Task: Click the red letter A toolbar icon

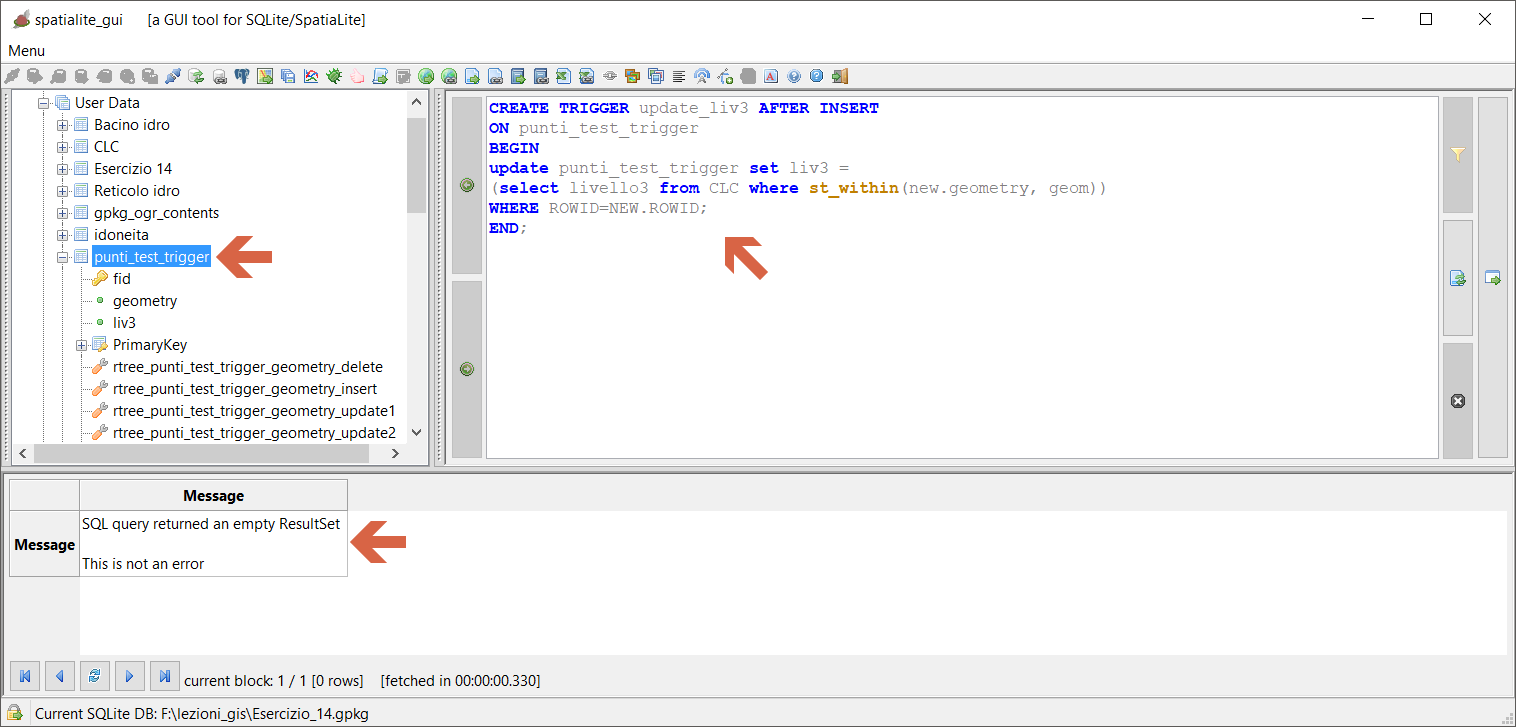Action: pos(771,76)
